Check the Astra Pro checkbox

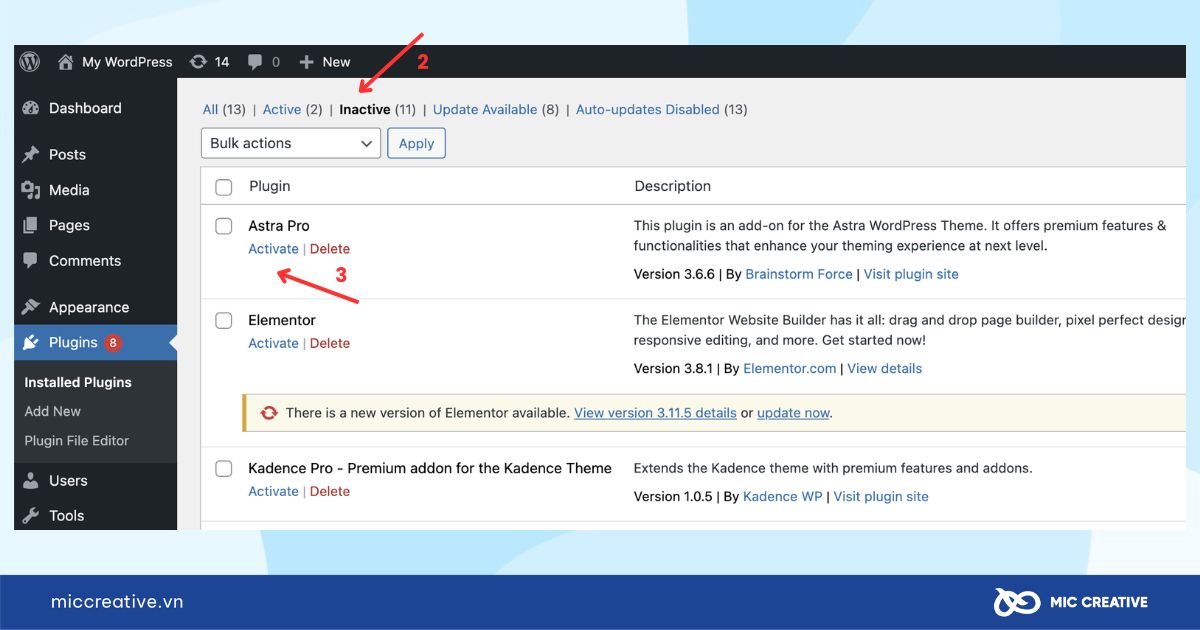click(224, 227)
